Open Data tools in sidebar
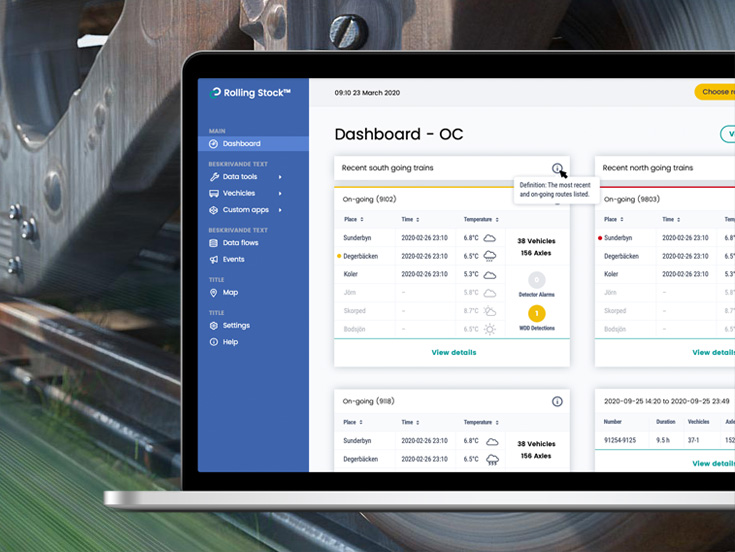This screenshot has height=552, width=735. pyautogui.click(x=240, y=177)
